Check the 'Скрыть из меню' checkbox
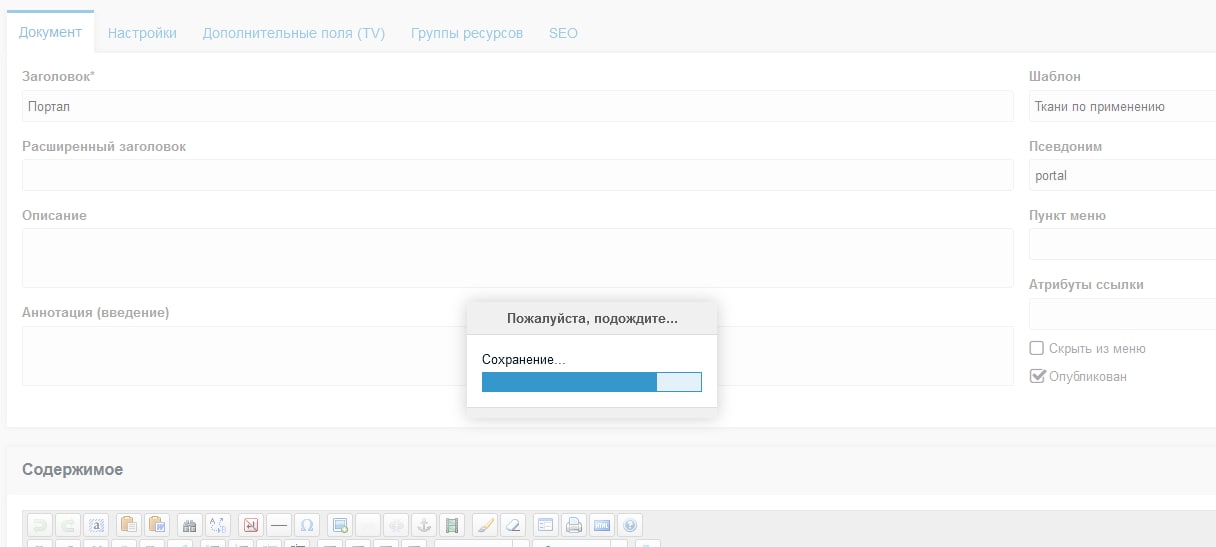Viewport: 1216px width, 547px height. coord(1037,348)
